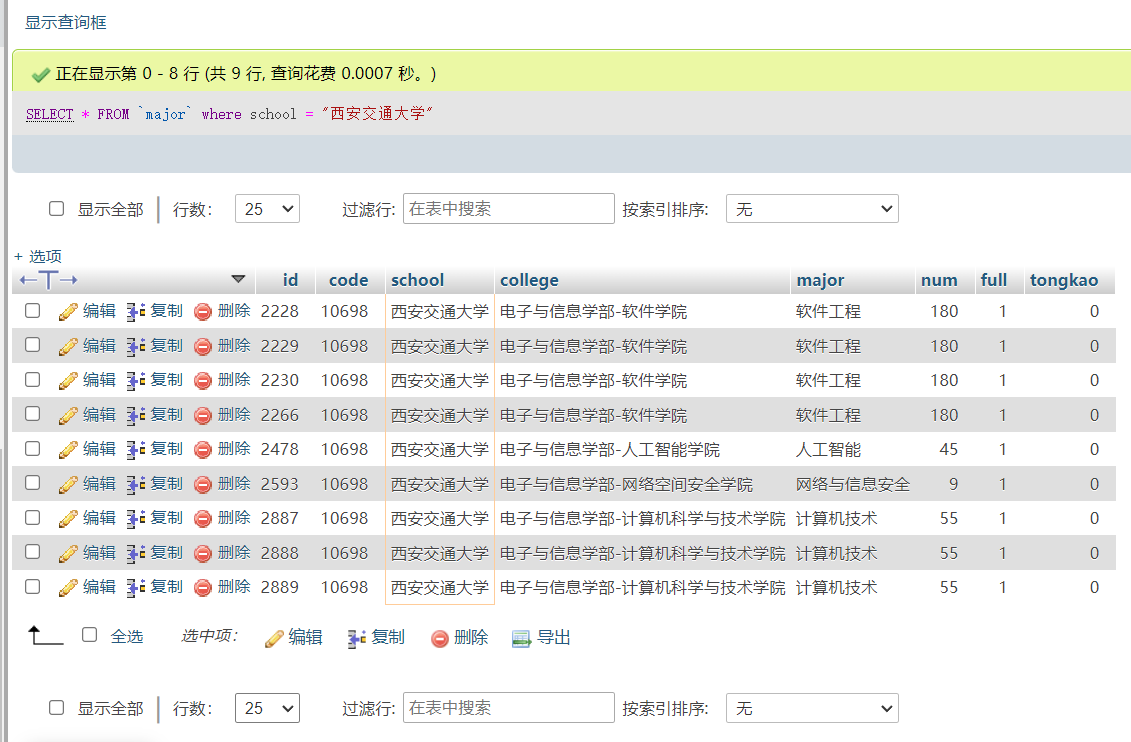1131x742 pixels.
Task: Sort table by num column header
Action: coord(939,280)
